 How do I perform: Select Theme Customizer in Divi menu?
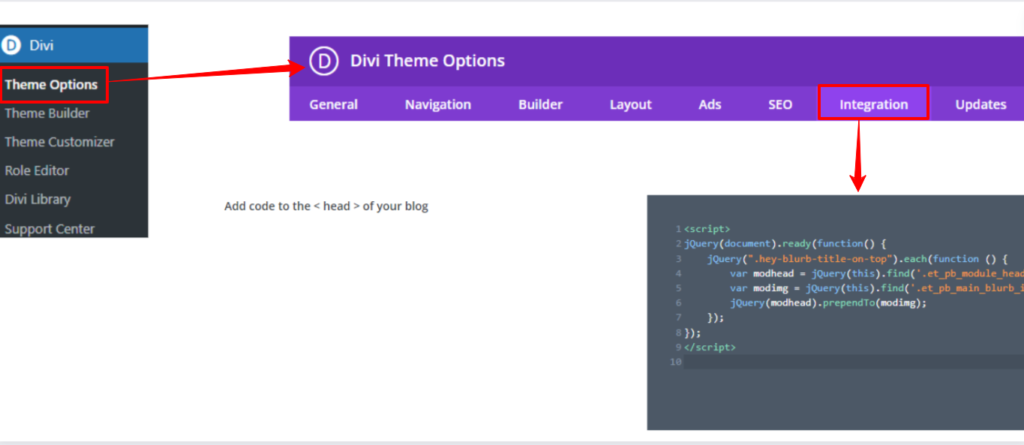pos(59,142)
